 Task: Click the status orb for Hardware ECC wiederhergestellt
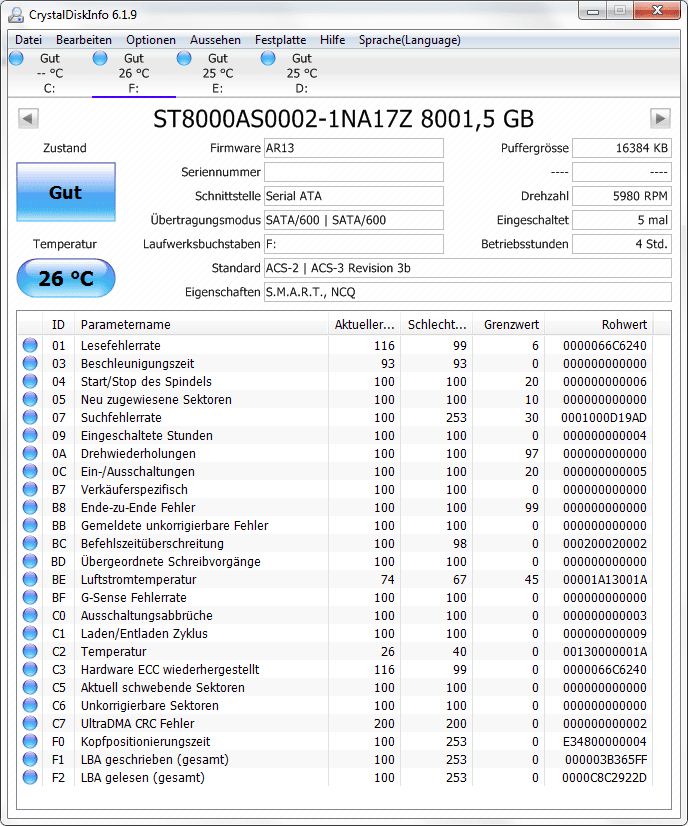pyautogui.click(x=30, y=669)
